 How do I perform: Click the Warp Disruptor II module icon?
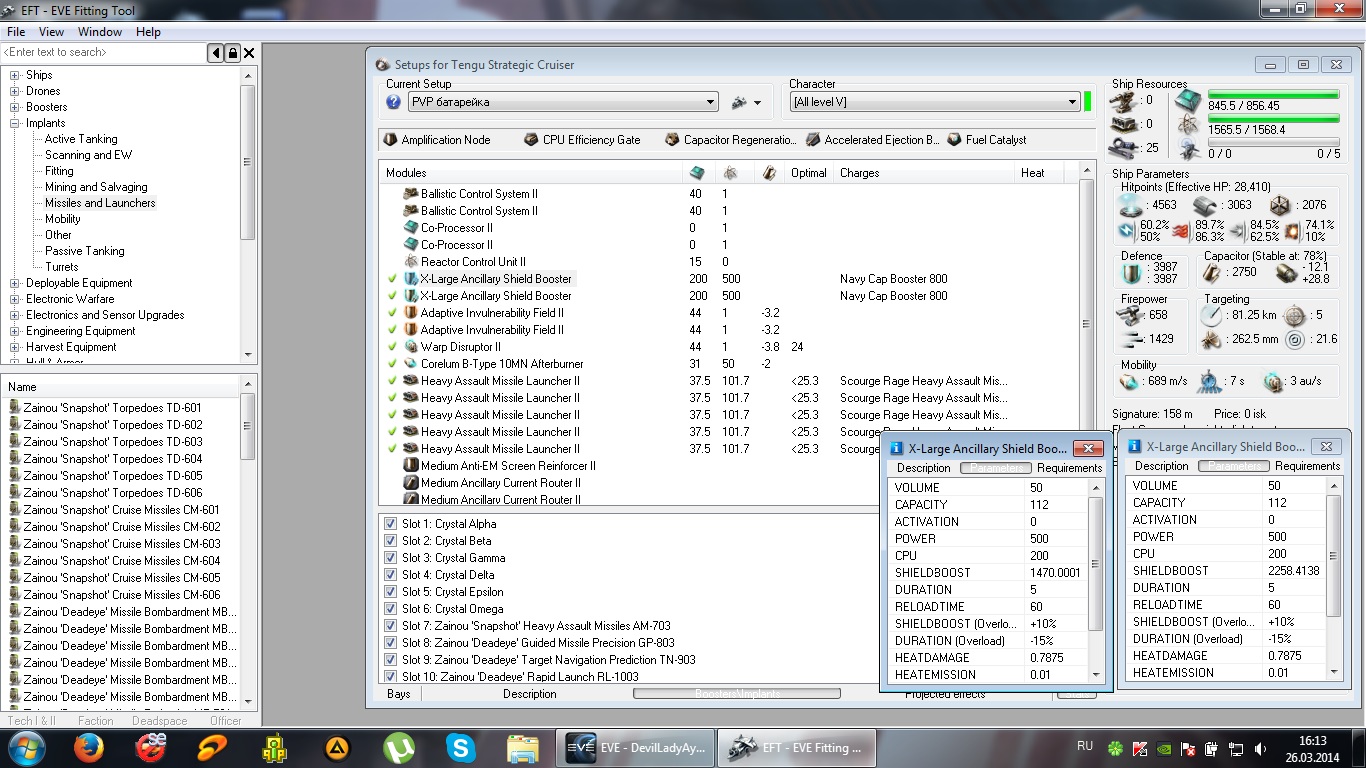[410, 347]
